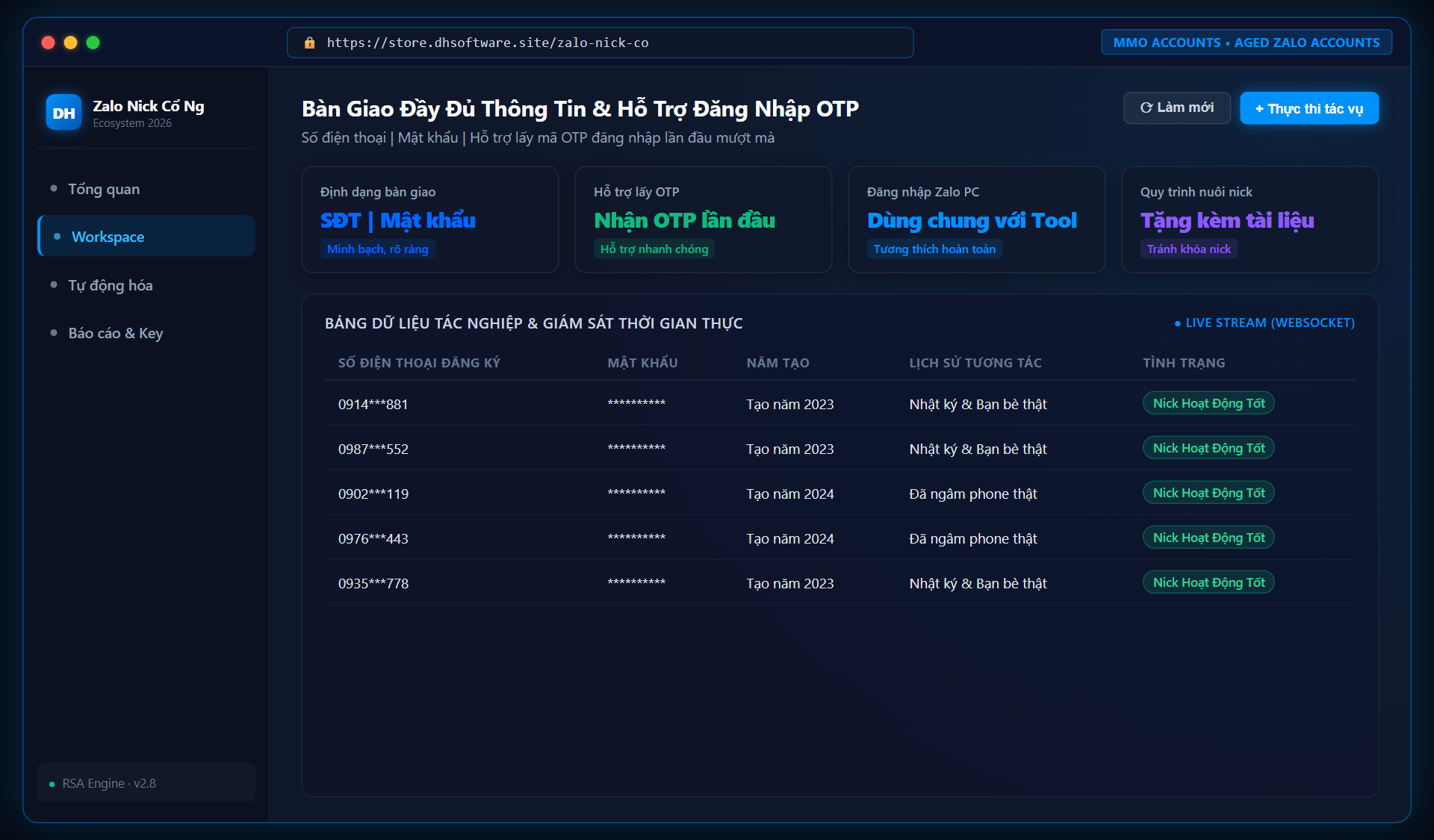
Task: Click the Số điện thoại đăng ký header
Action: (419, 363)
